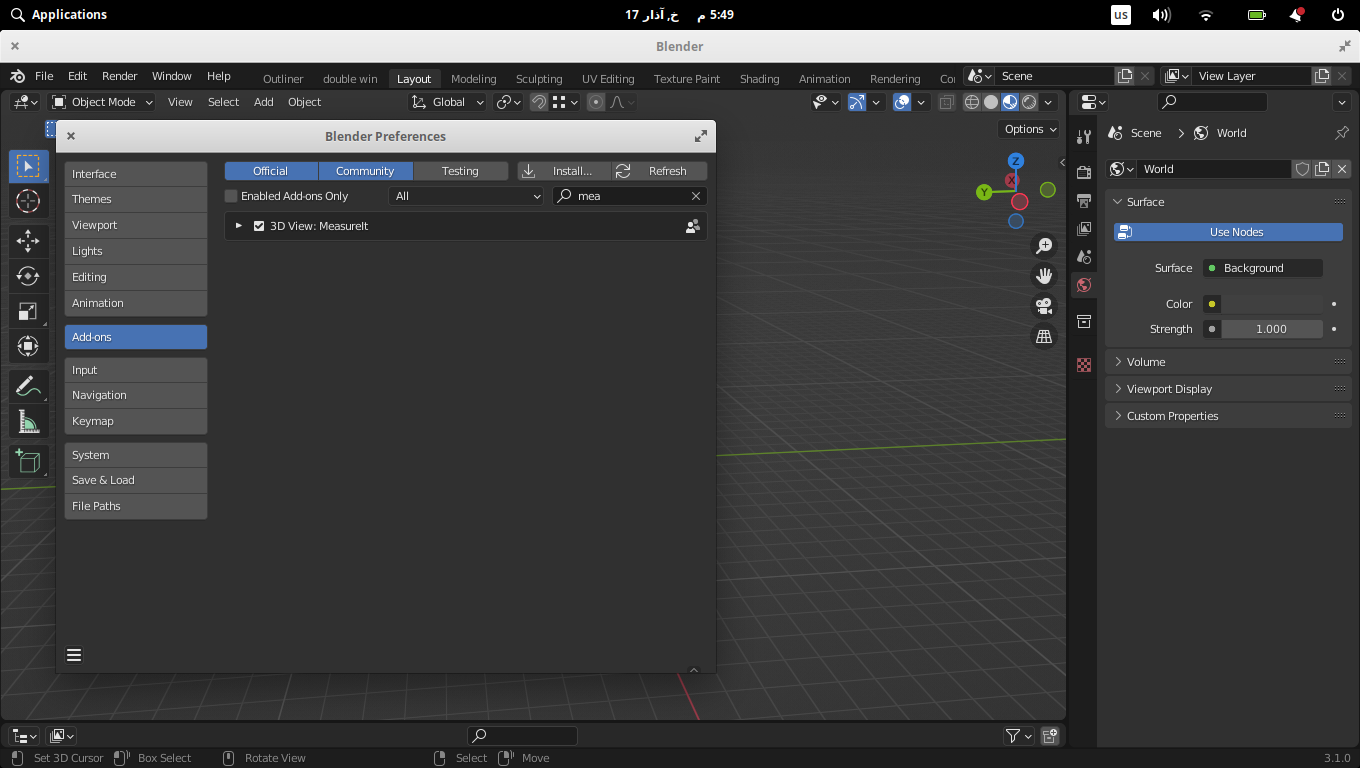The height and width of the screenshot is (768, 1360).
Task: Click the add-on search field
Action: click(x=630, y=196)
